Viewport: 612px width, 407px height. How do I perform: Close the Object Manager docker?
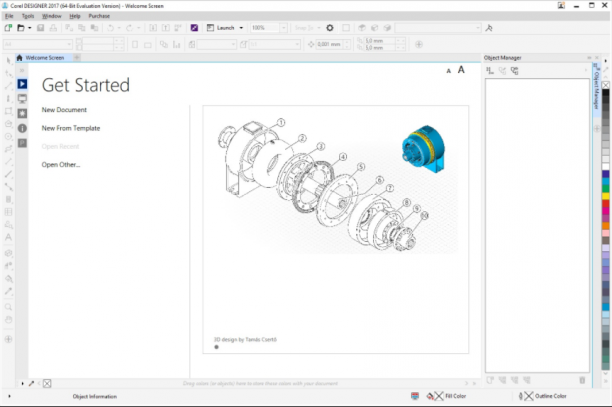[596, 58]
